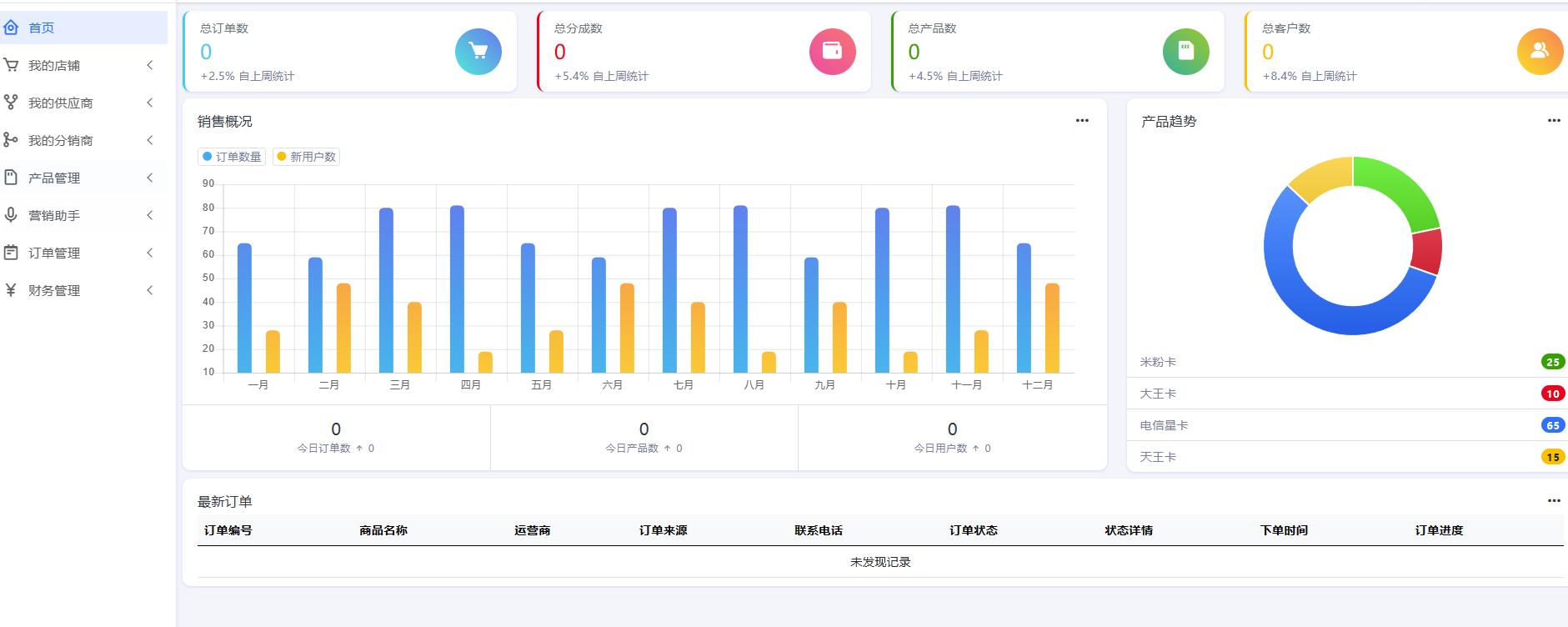Go to 首页 in sidebar
The image size is (1568, 627).
coord(83,28)
